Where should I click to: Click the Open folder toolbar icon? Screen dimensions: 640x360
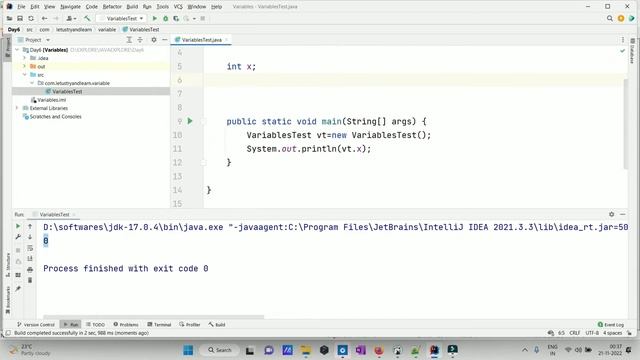click(x=9, y=18)
